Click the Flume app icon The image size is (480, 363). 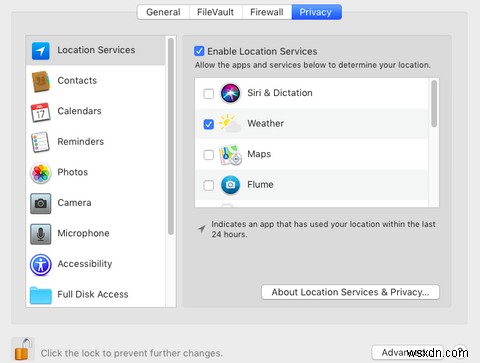click(x=230, y=185)
